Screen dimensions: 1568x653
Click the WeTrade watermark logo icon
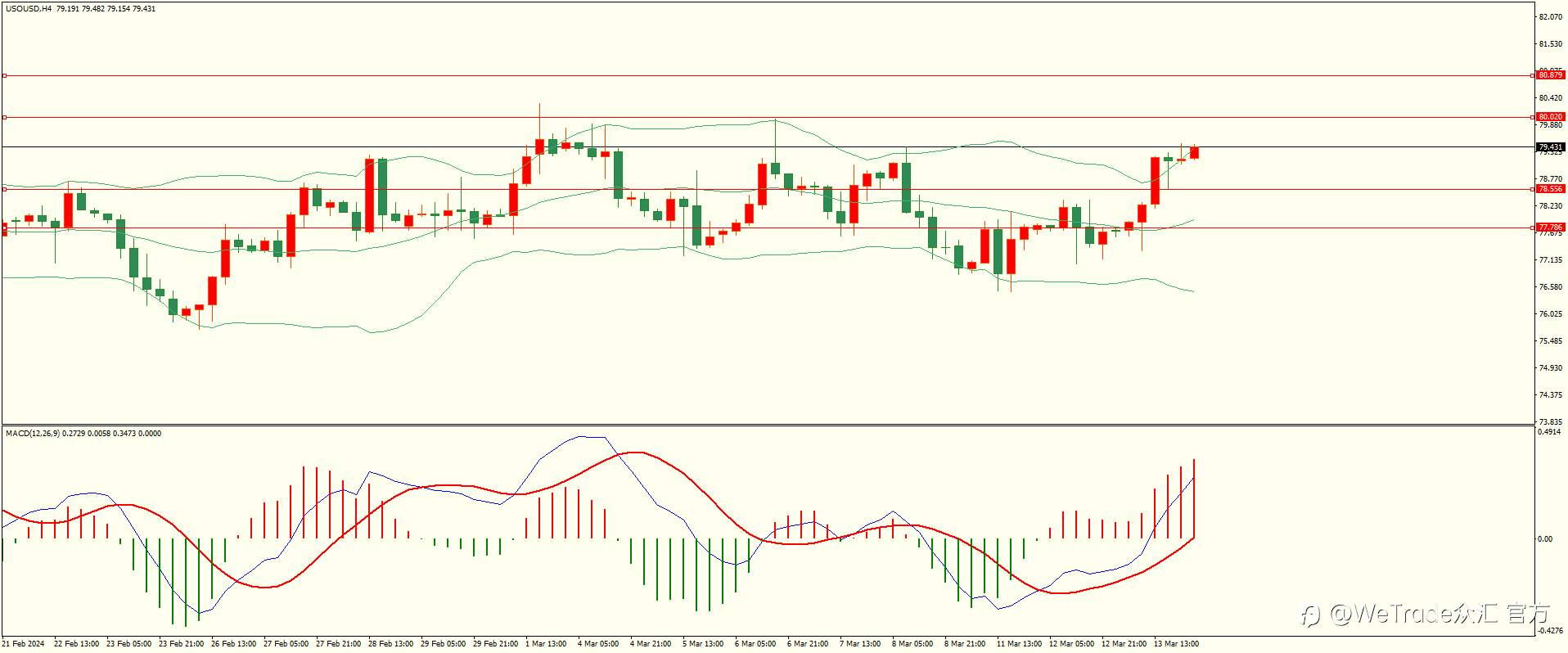(1312, 615)
